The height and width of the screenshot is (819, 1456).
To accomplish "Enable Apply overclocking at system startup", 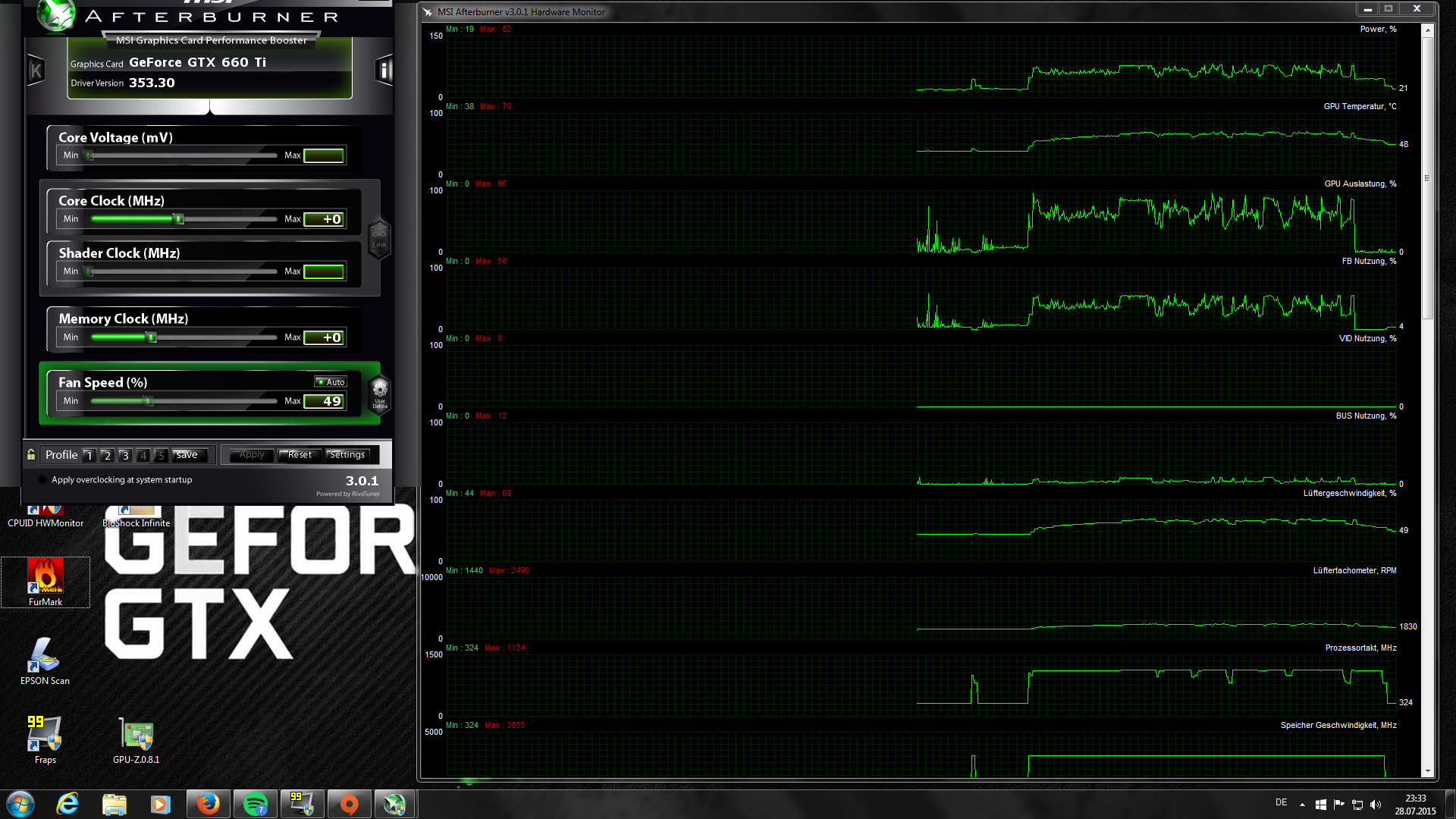I will (42, 480).
